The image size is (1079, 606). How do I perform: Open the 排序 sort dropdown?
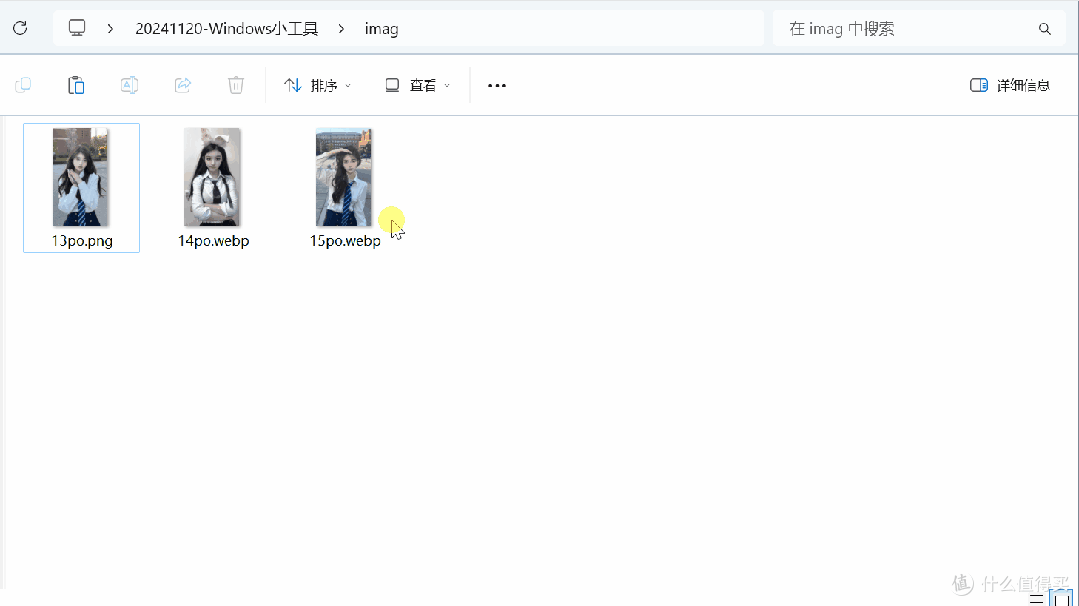[x=317, y=85]
